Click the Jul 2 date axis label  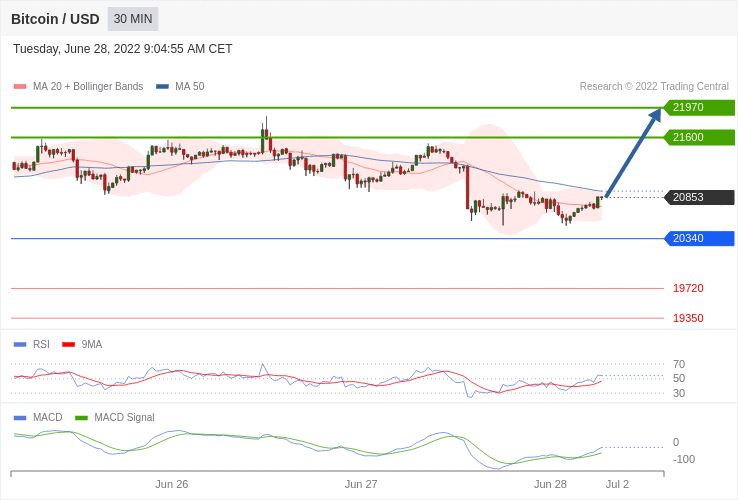[x=617, y=484]
